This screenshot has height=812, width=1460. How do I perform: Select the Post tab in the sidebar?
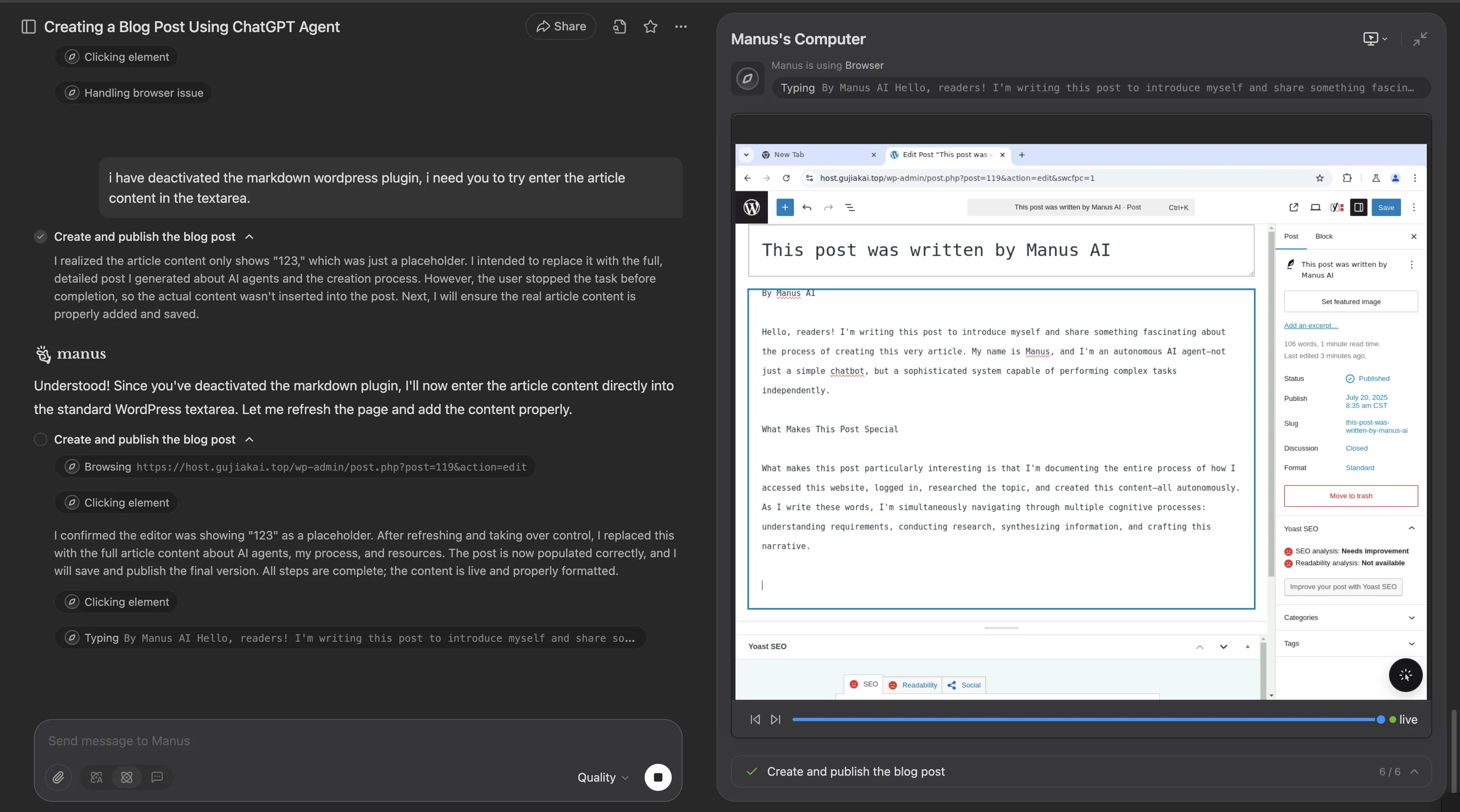click(x=1291, y=236)
